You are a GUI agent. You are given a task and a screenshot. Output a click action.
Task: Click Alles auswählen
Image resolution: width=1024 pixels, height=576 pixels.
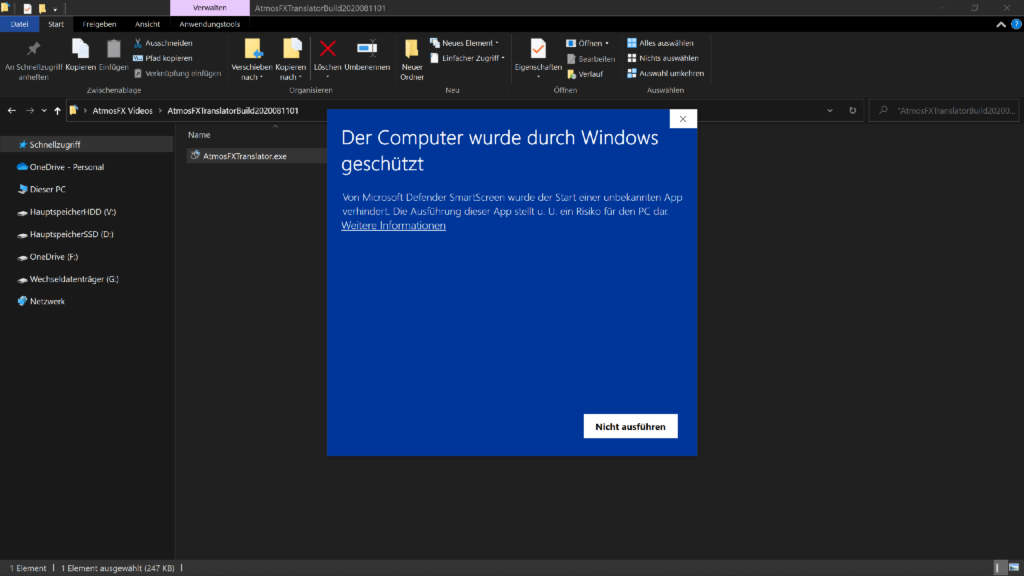pos(660,43)
